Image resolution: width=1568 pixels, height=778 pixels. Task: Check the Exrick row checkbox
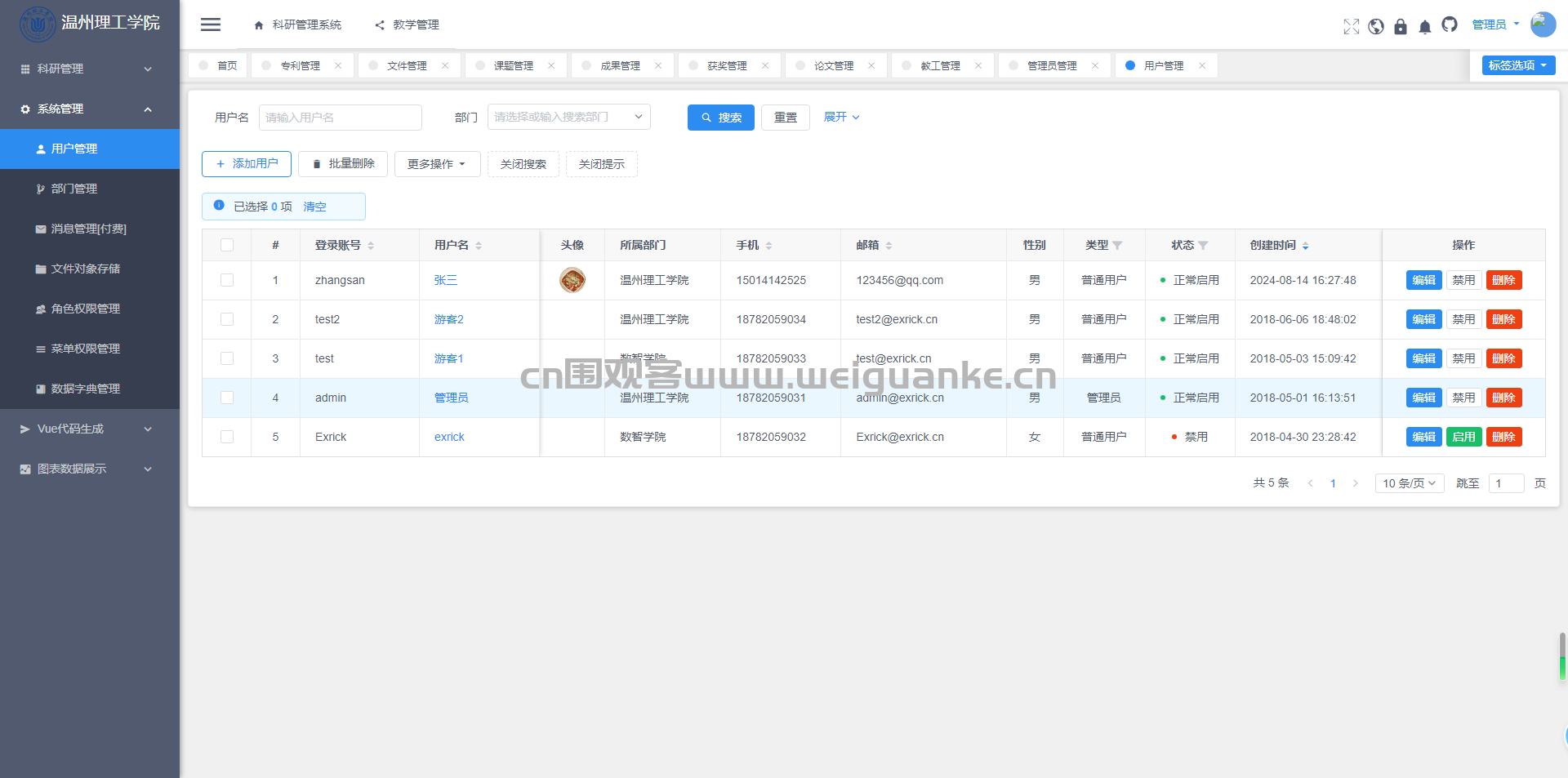(227, 437)
